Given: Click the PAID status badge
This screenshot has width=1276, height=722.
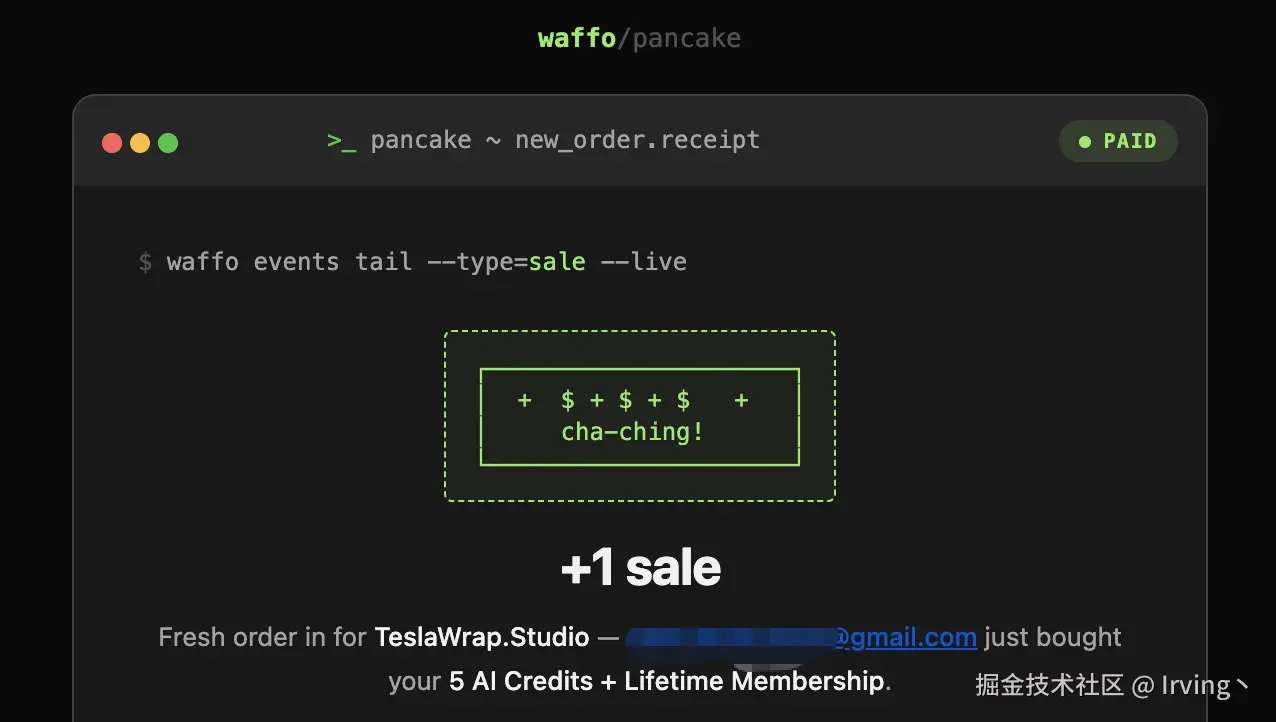Looking at the screenshot, I should click(x=1118, y=142).
